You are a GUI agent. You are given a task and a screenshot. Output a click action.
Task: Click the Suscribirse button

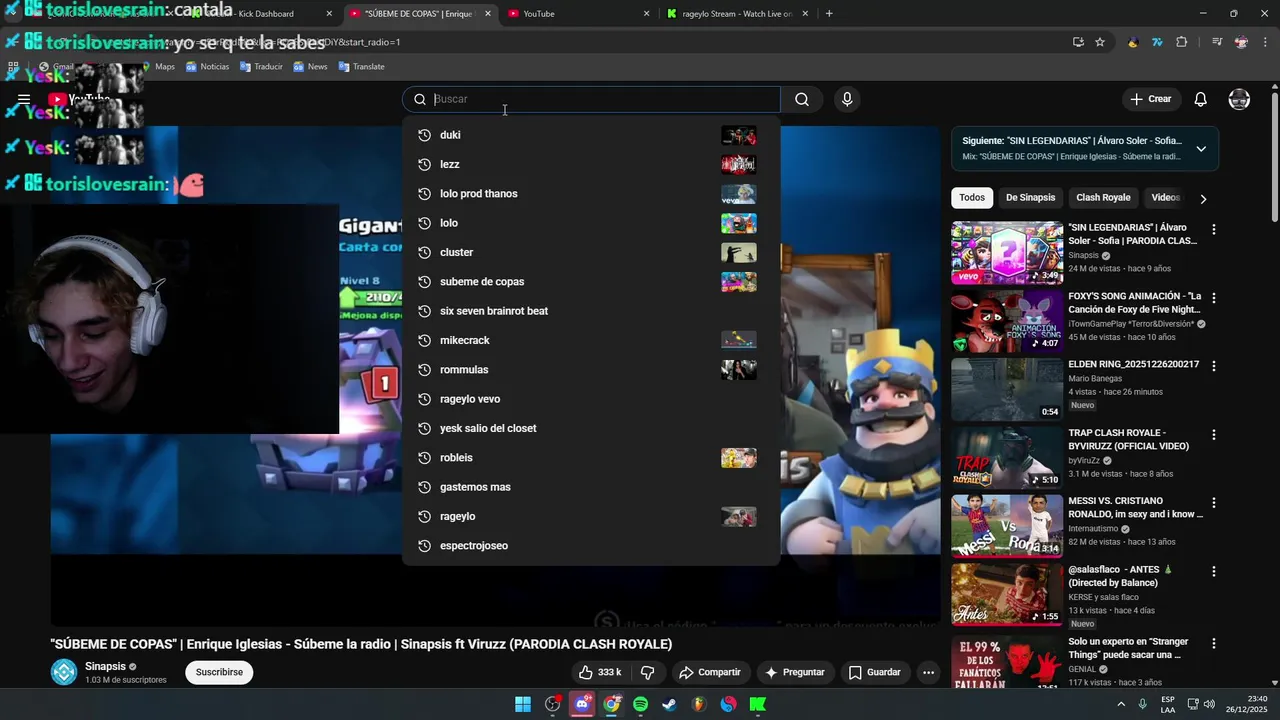point(219,672)
